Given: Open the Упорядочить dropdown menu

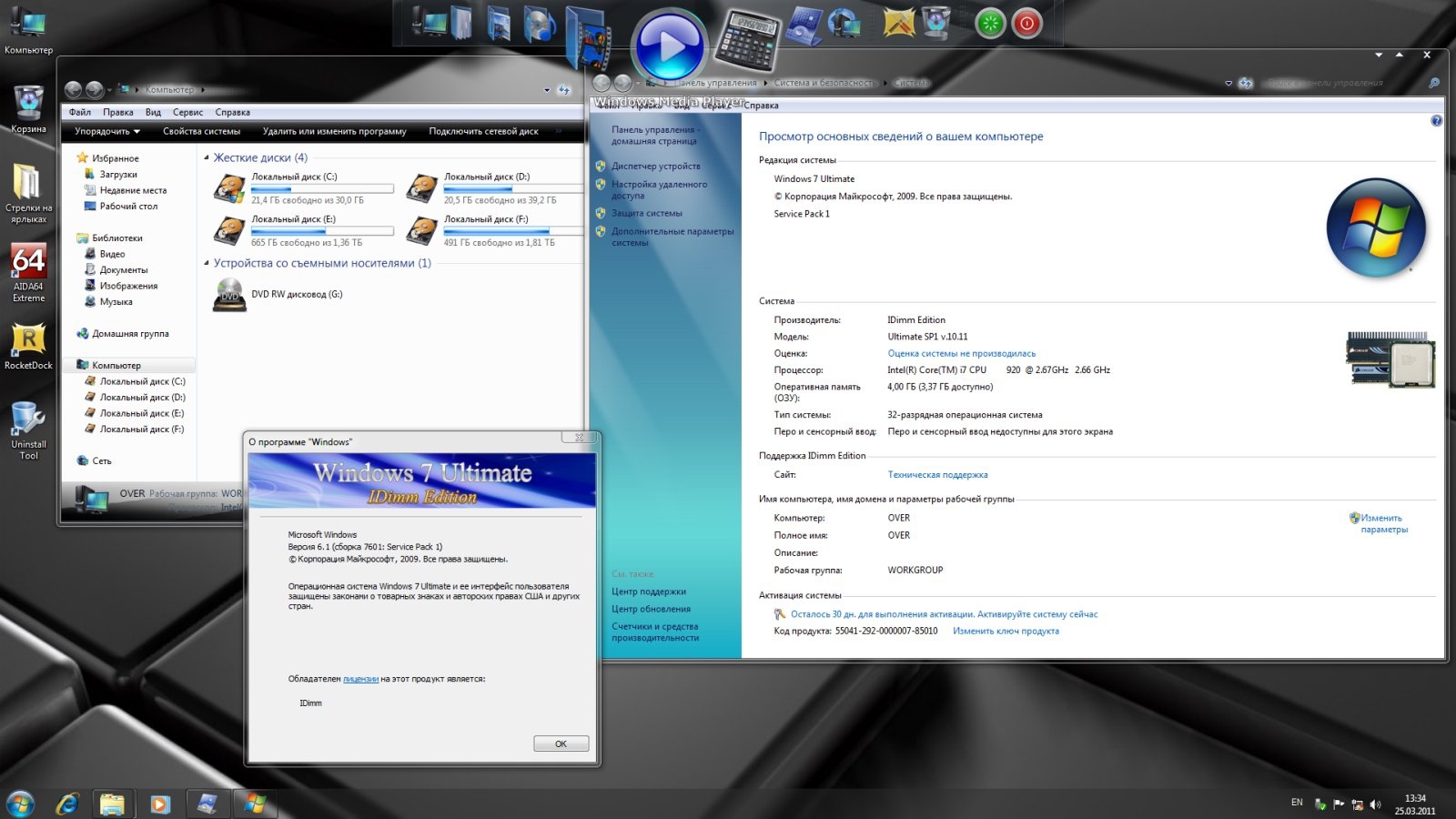Looking at the screenshot, I should 107,131.
